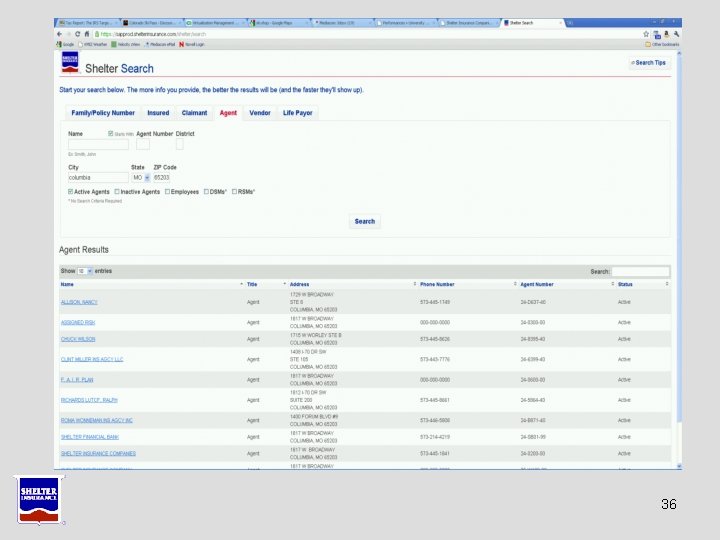Open the F.A.I.R. PLAN link
This screenshot has height=540, width=720.
77,380
